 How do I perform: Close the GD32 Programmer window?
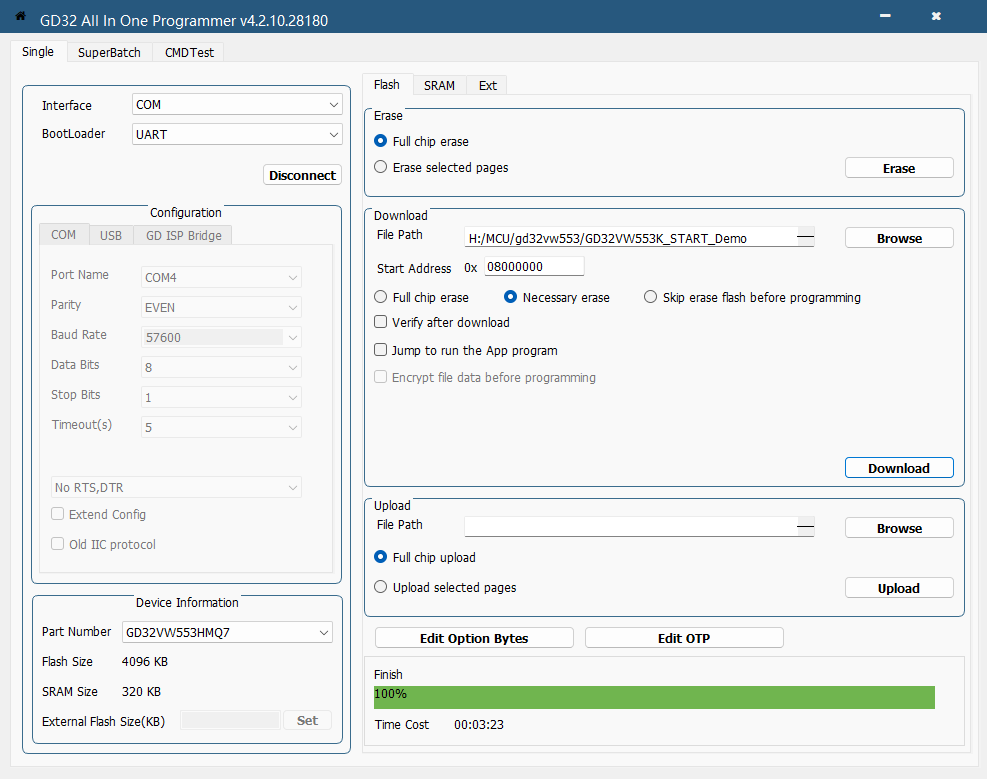click(x=936, y=17)
